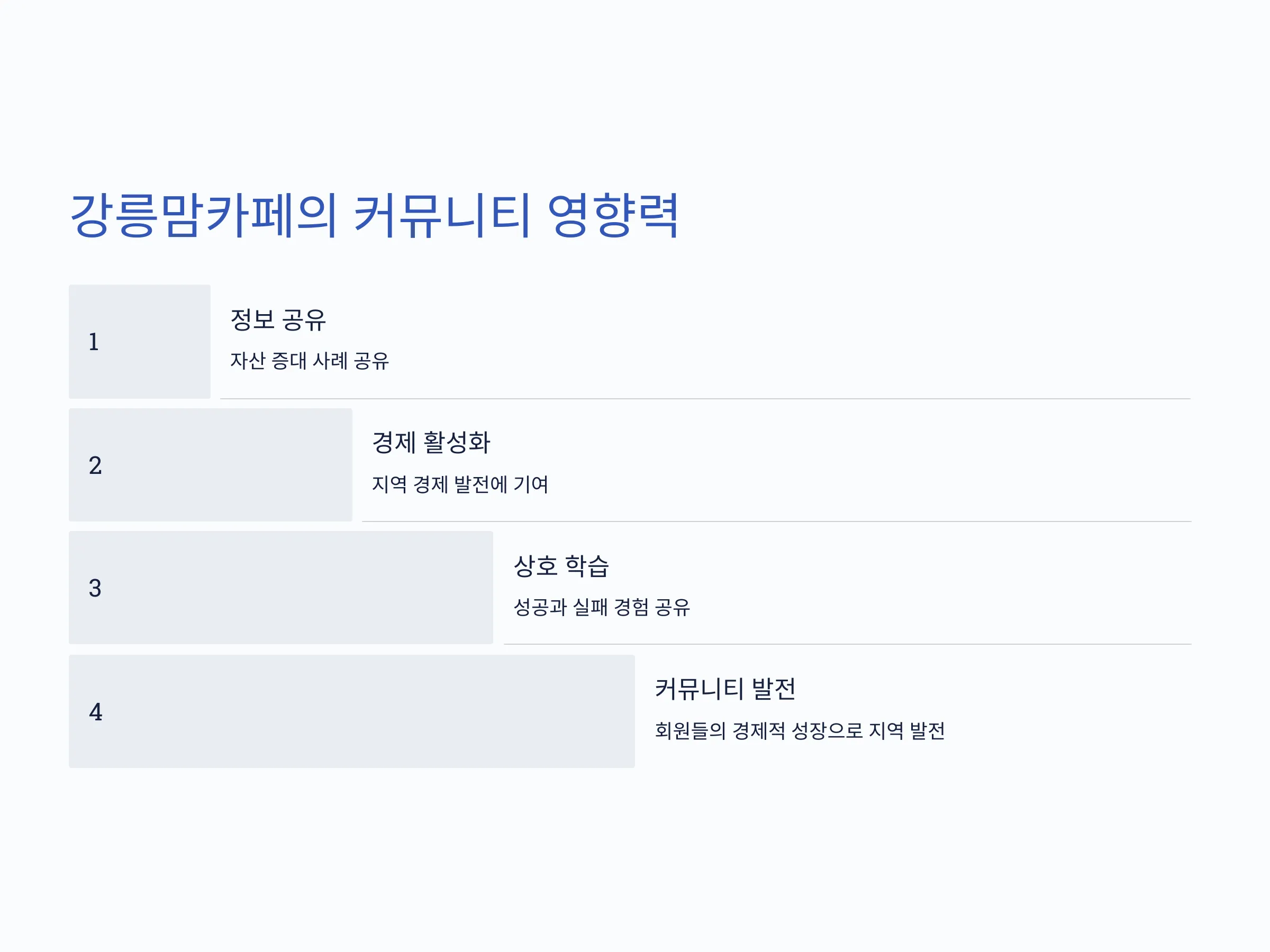Click the heading 상호 학습

click(x=561, y=566)
